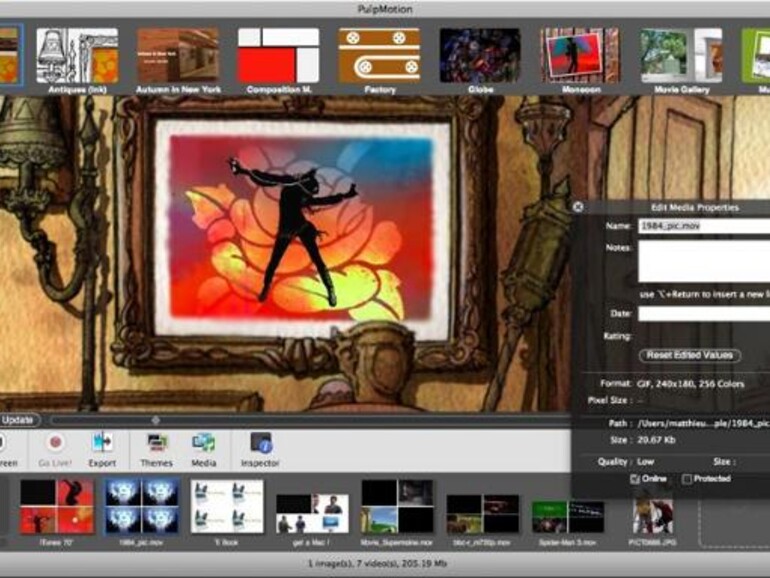Click the Format value 'GIF, 240x180, 256 Colors'
Screen dimensions: 770x578
[x=690, y=384]
